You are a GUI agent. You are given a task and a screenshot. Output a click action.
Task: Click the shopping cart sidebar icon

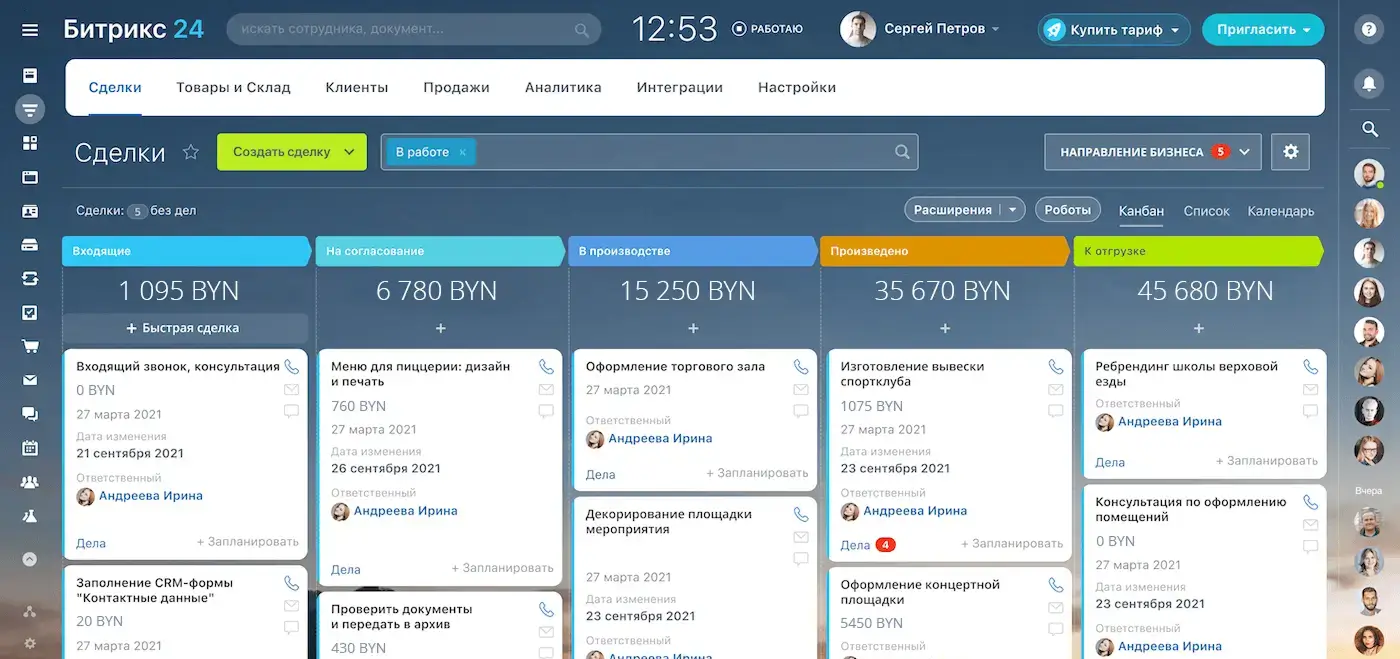point(30,347)
